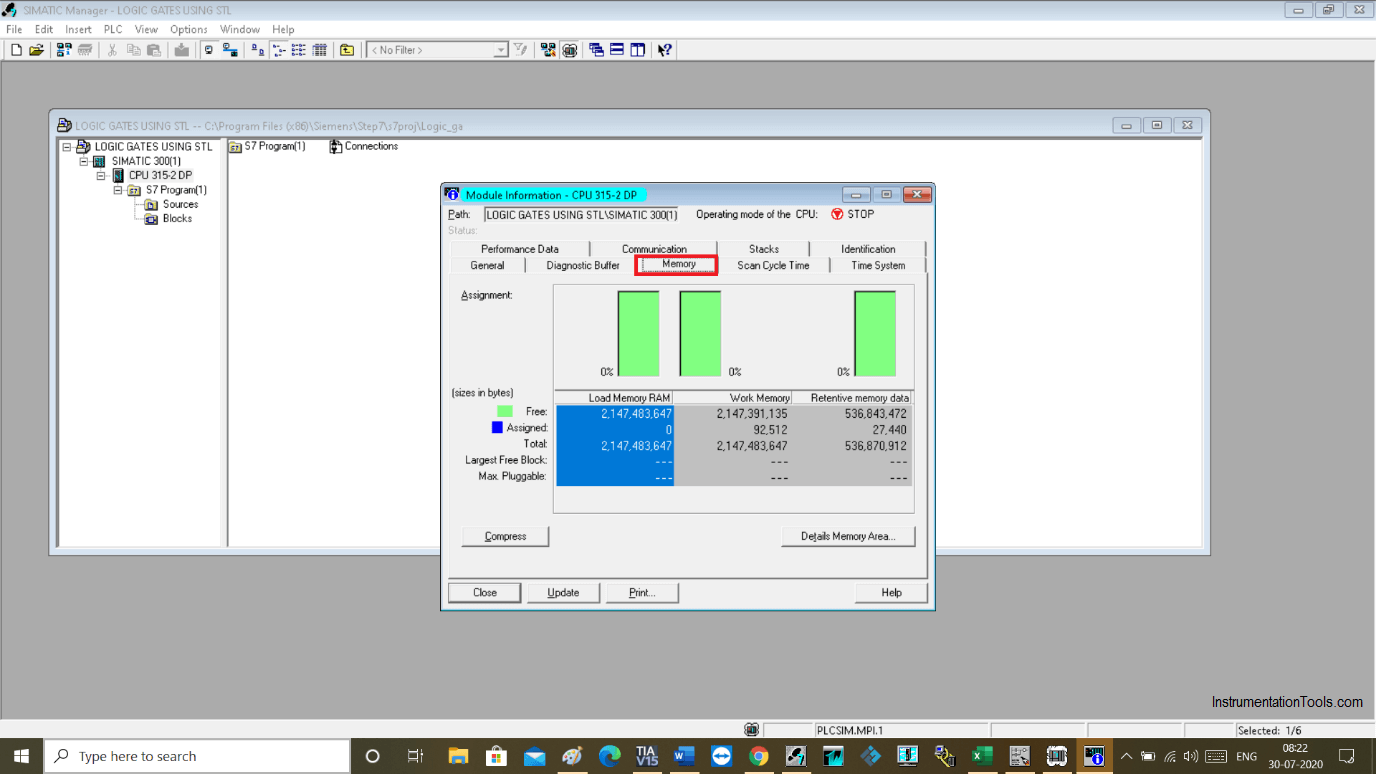The image size is (1376, 774).
Task: Switch to the Stacks tab
Action: pos(764,249)
